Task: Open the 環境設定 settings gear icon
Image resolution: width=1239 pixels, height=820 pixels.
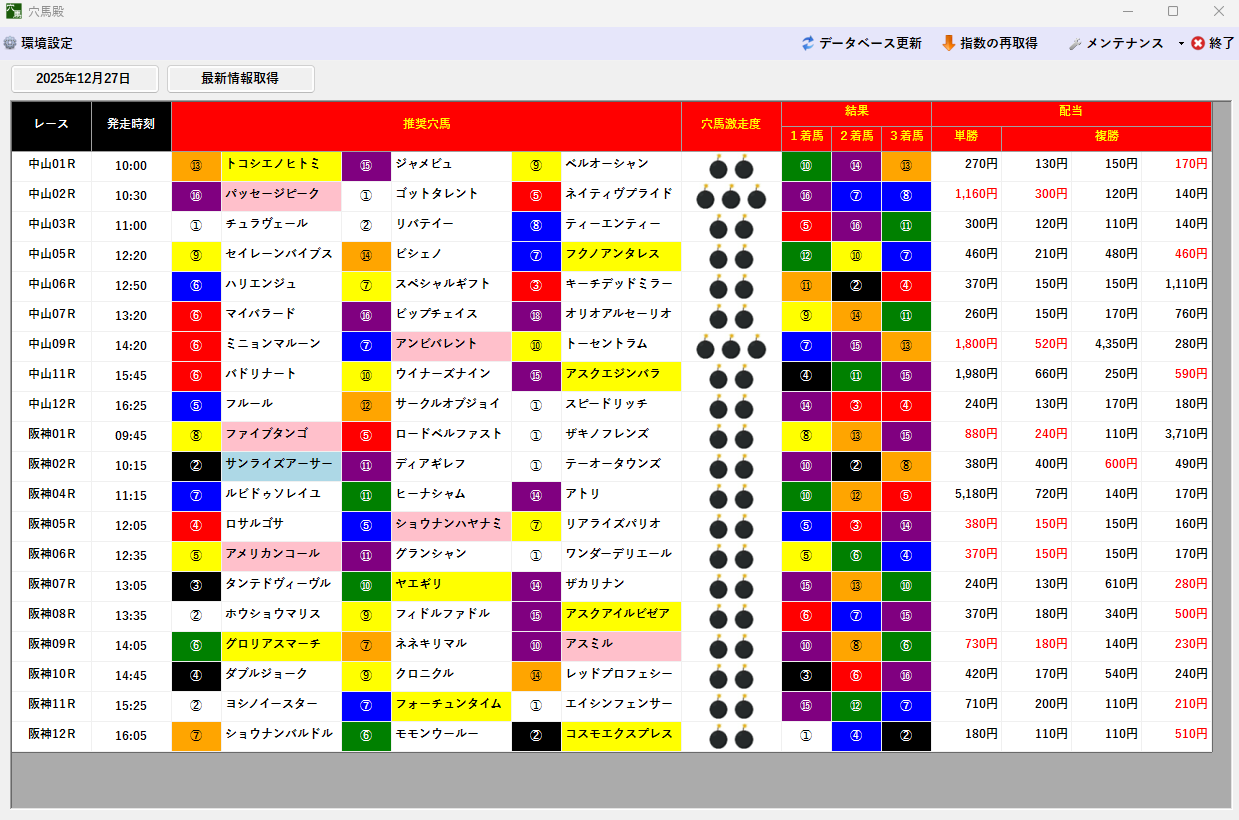Action: click(10, 43)
